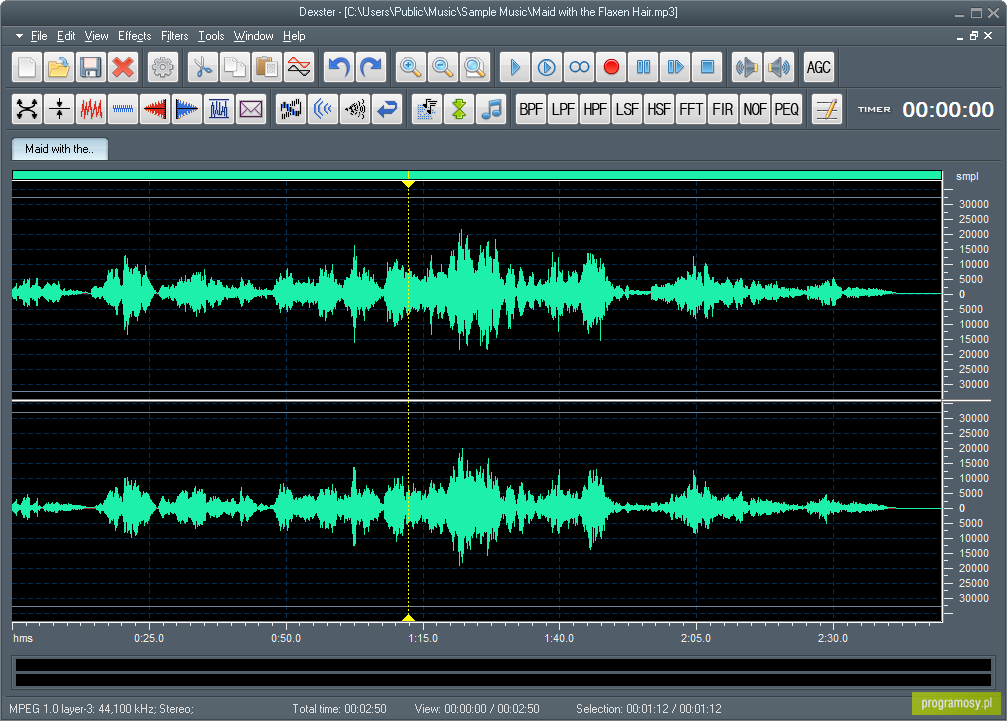The height and width of the screenshot is (721, 1007).
Task: Select the 'Maid with the..' document tab
Action: [x=60, y=149]
